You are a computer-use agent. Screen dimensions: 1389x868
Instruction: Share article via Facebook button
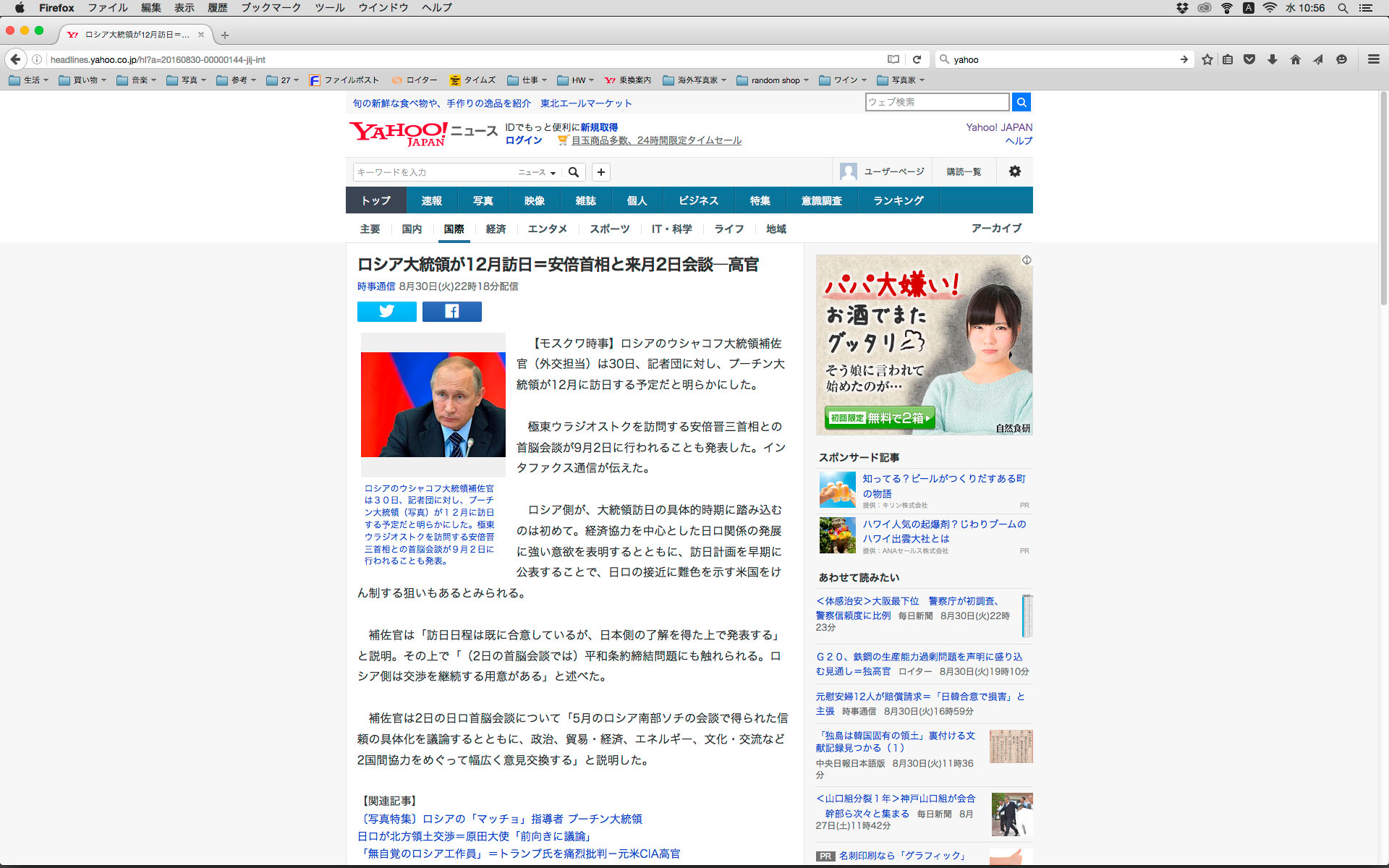click(x=451, y=311)
